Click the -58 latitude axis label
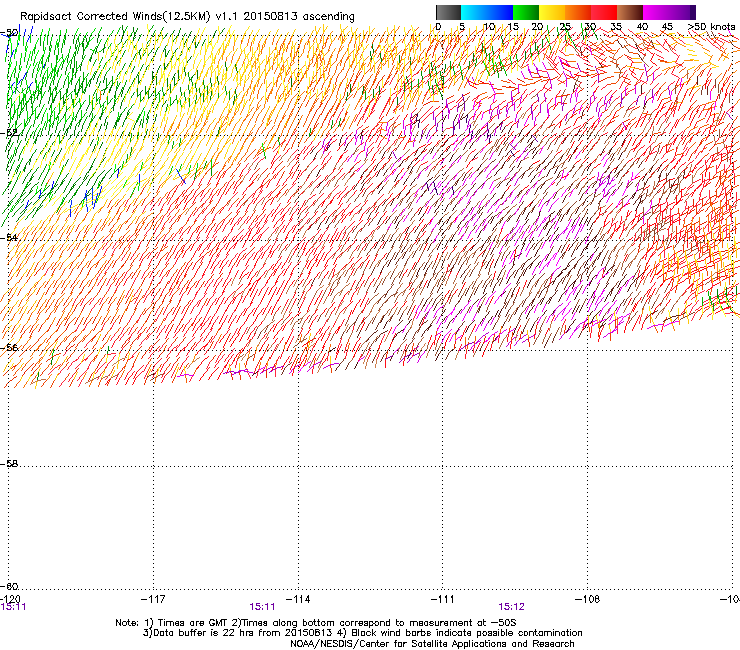Image resolution: width=740 pixels, height=650 pixels. click(9, 464)
